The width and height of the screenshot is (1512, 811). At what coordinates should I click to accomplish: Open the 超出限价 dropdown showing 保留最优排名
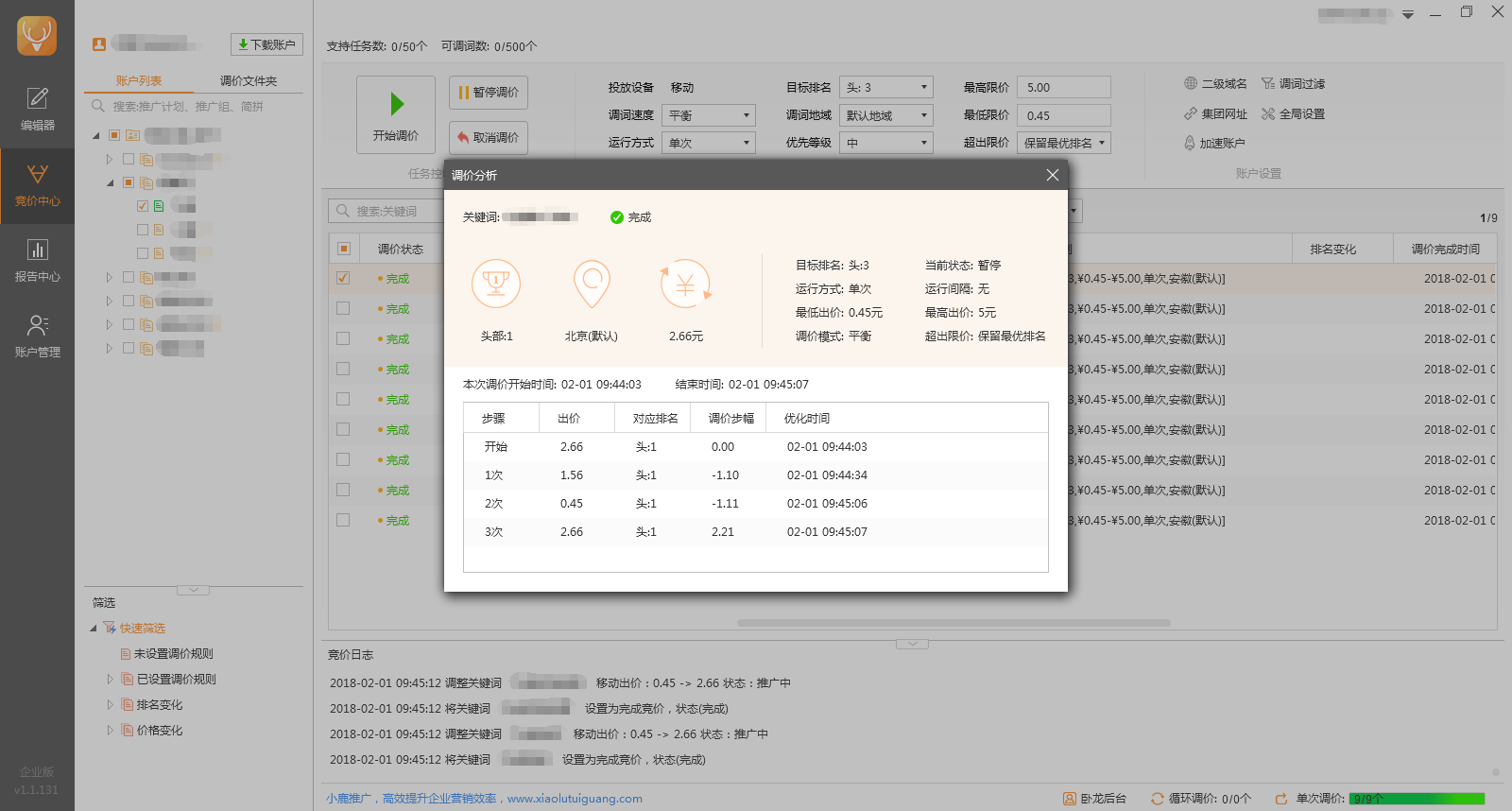point(1064,143)
